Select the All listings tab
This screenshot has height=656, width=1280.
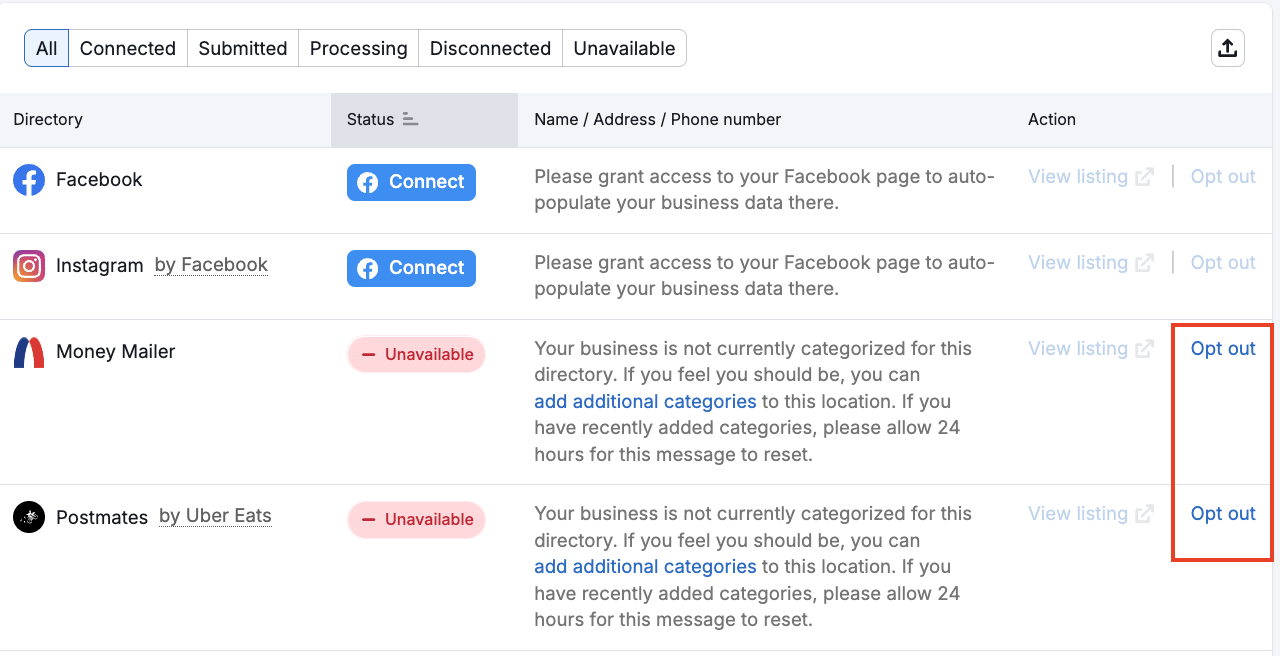(46, 47)
